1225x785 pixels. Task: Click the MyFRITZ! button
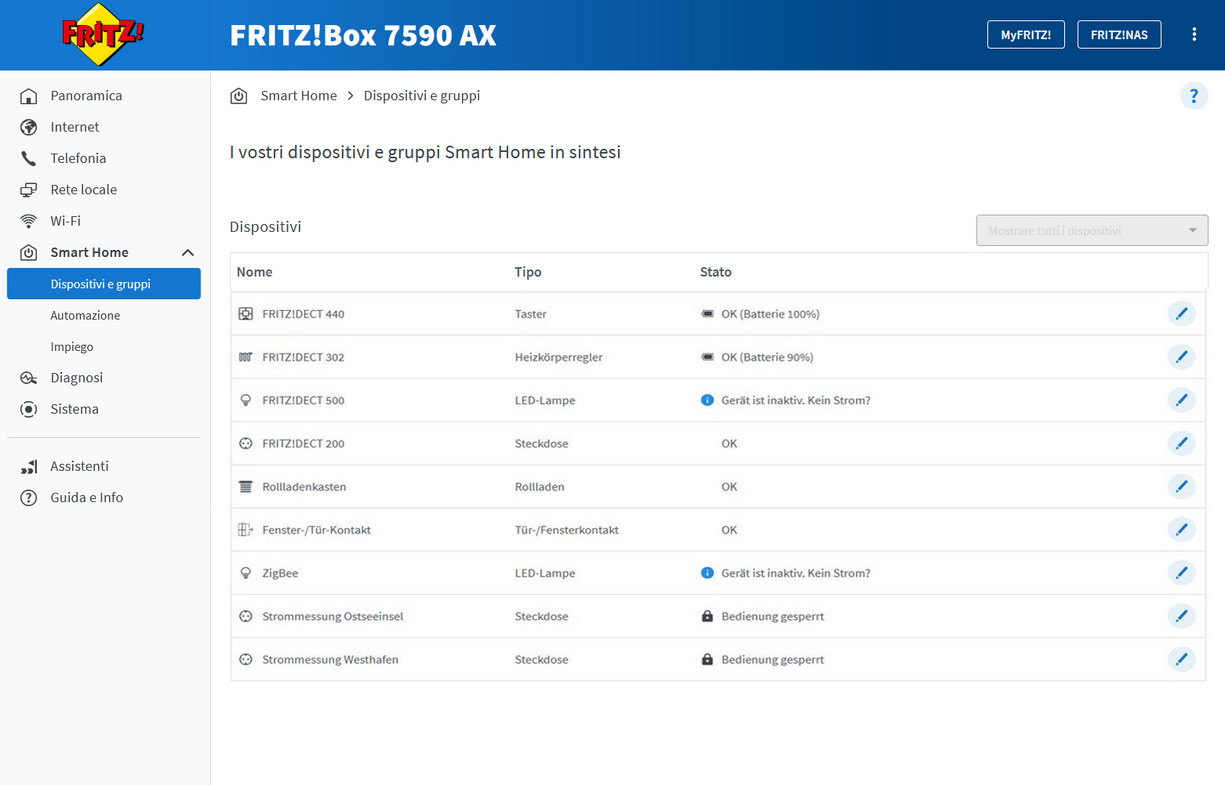click(x=1026, y=35)
